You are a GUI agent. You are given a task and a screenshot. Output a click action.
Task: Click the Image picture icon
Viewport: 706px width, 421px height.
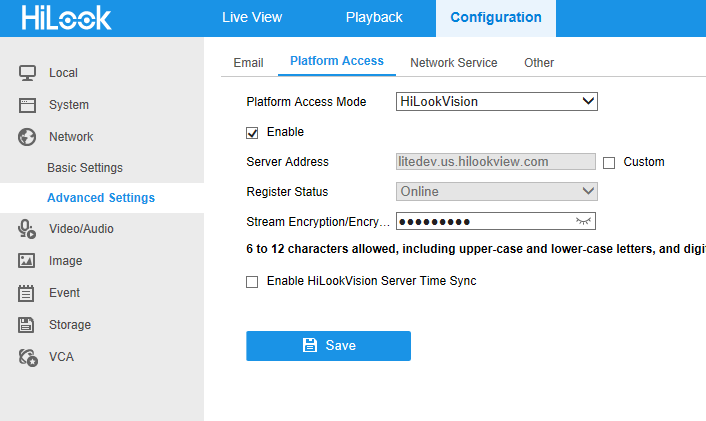pos(28,261)
